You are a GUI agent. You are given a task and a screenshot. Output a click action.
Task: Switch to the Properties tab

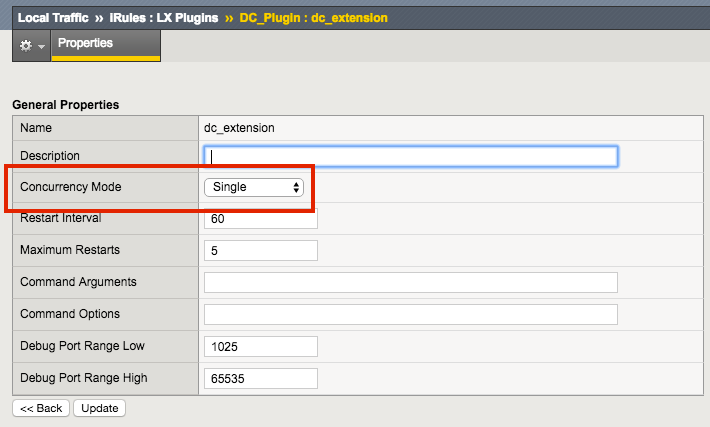[85, 44]
